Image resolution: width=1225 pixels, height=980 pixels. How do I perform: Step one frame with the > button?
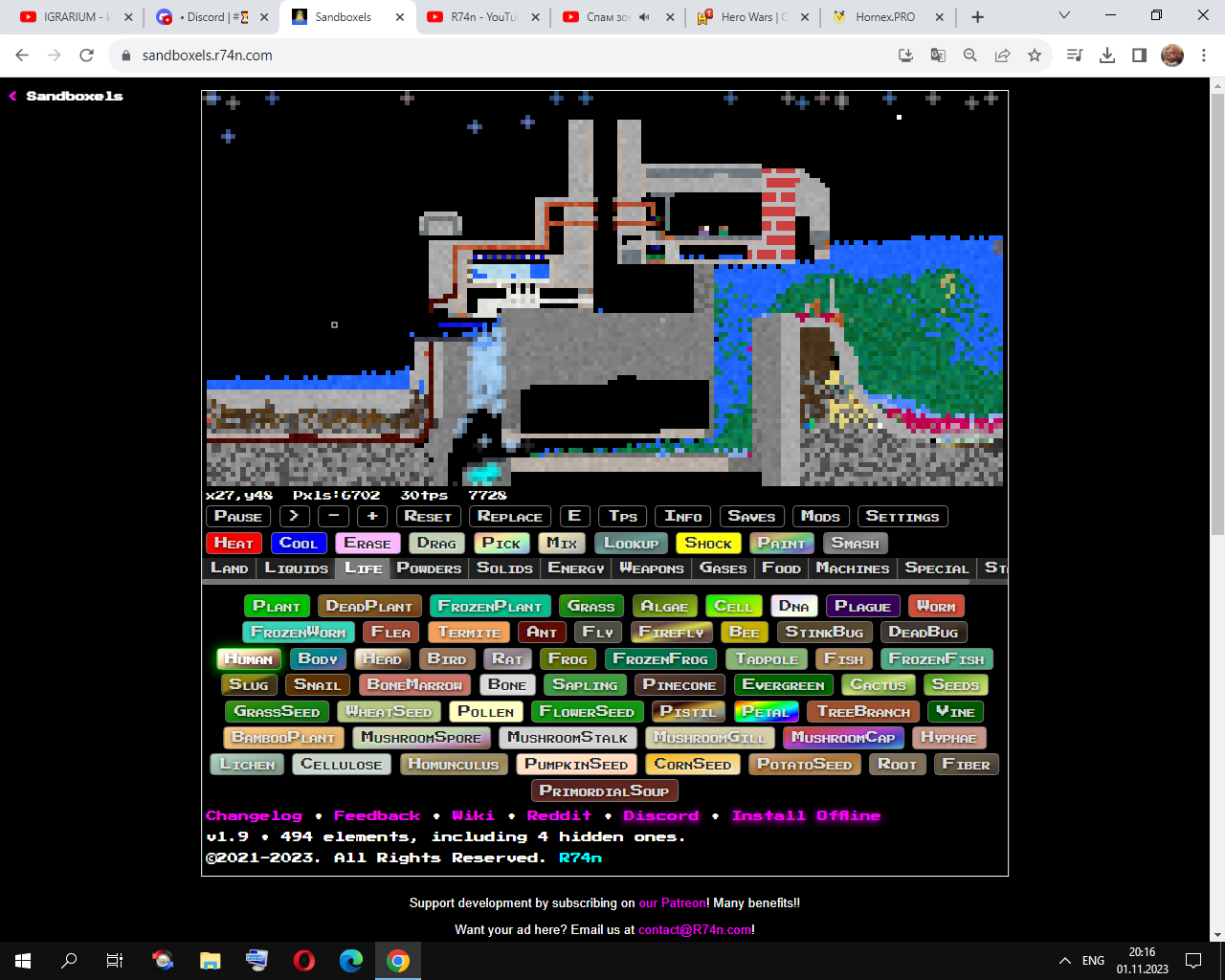[295, 517]
